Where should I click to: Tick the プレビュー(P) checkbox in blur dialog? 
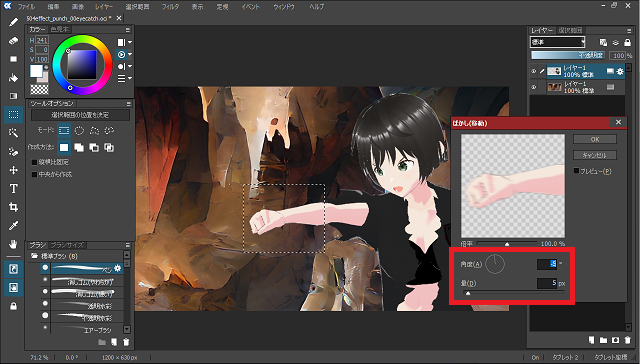pos(576,171)
